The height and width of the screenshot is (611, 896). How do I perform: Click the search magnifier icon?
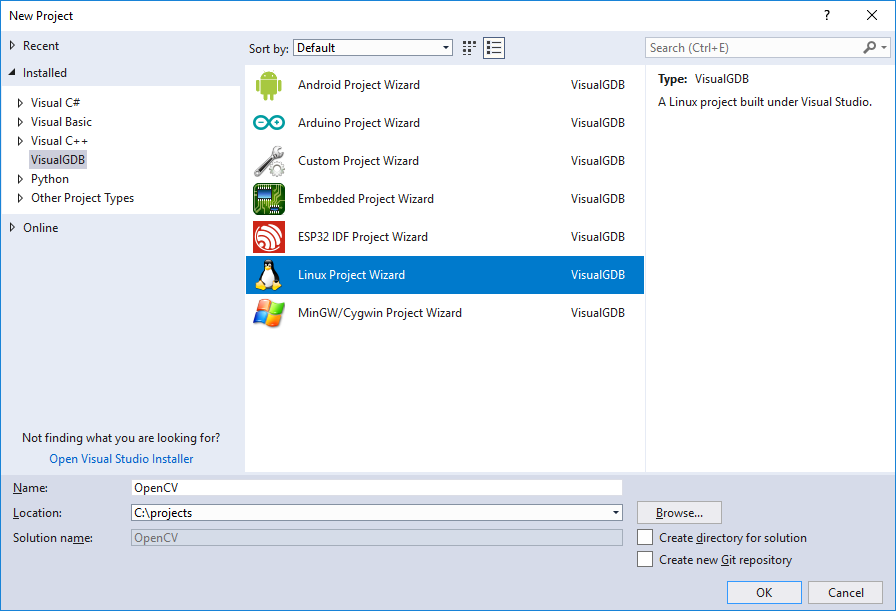[x=869, y=47]
